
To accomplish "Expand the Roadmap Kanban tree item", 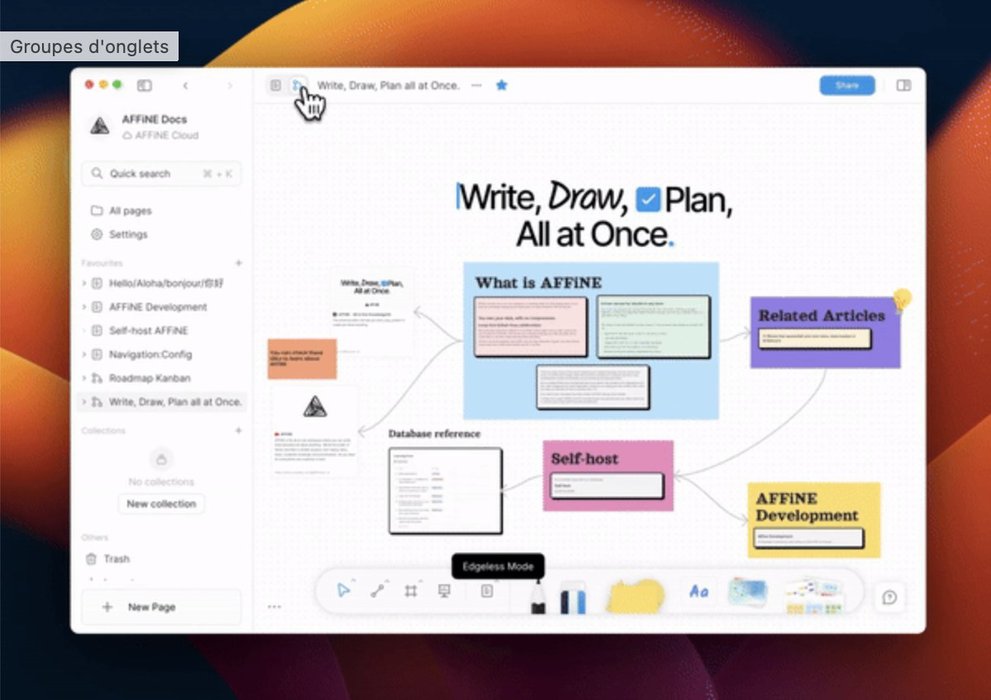I will pyautogui.click(x=84, y=379).
